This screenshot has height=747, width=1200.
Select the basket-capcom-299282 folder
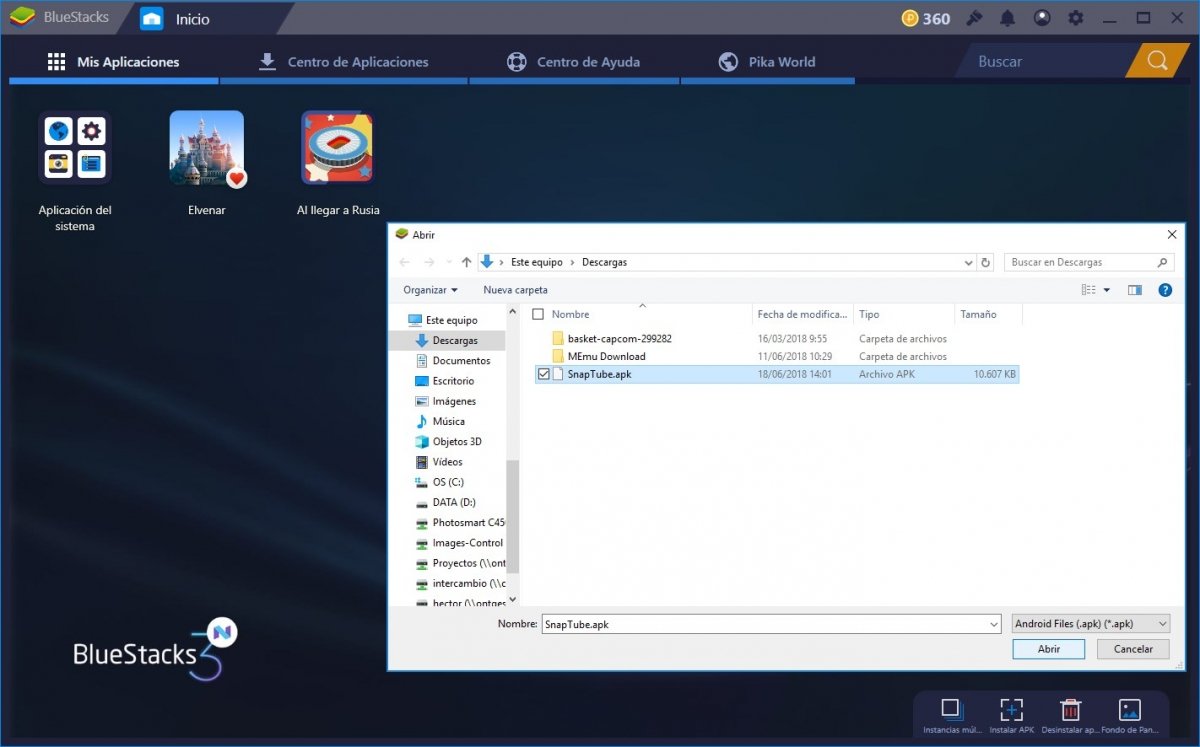619,338
